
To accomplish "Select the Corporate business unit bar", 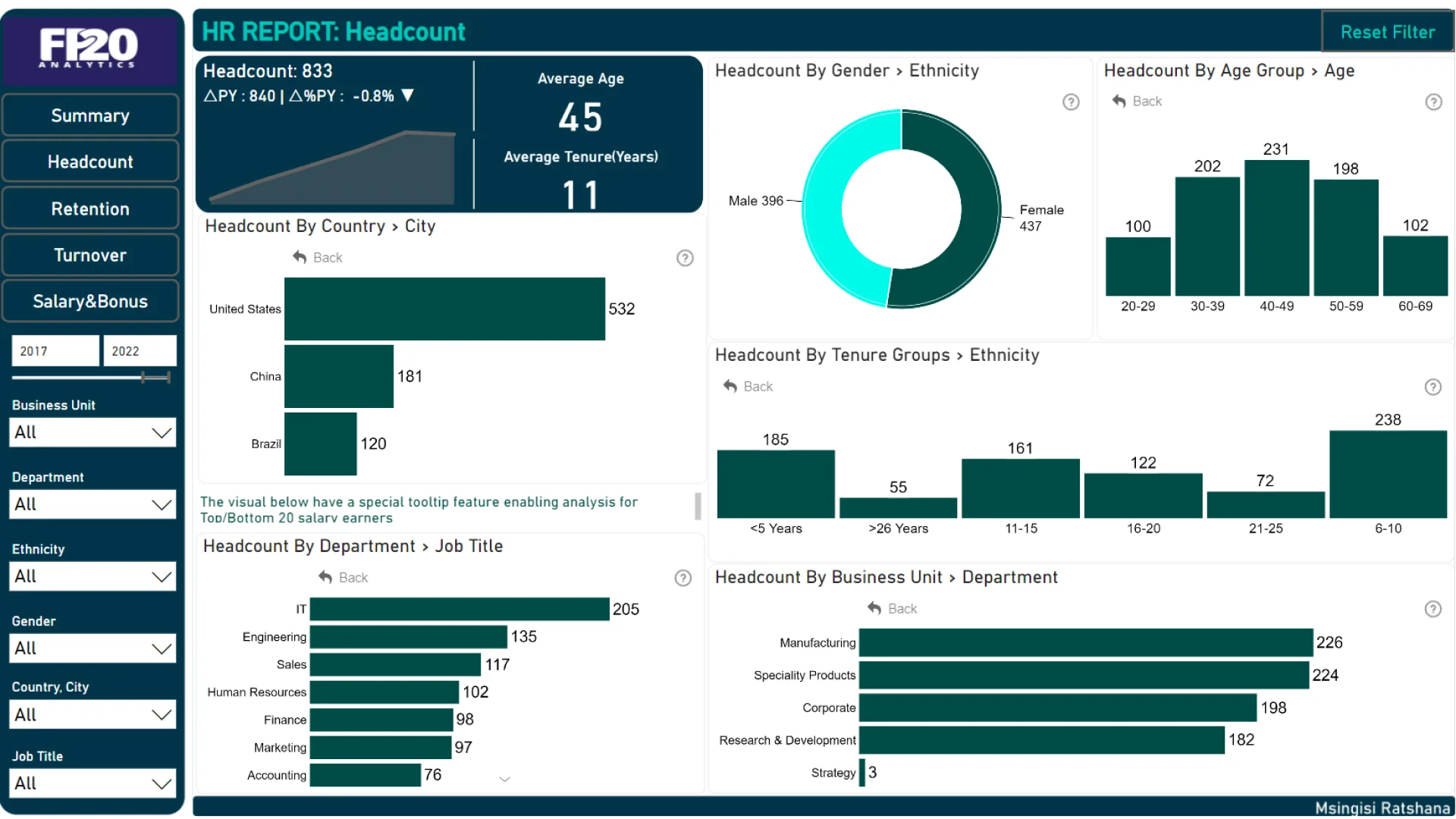I will pyautogui.click(x=1058, y=708).
